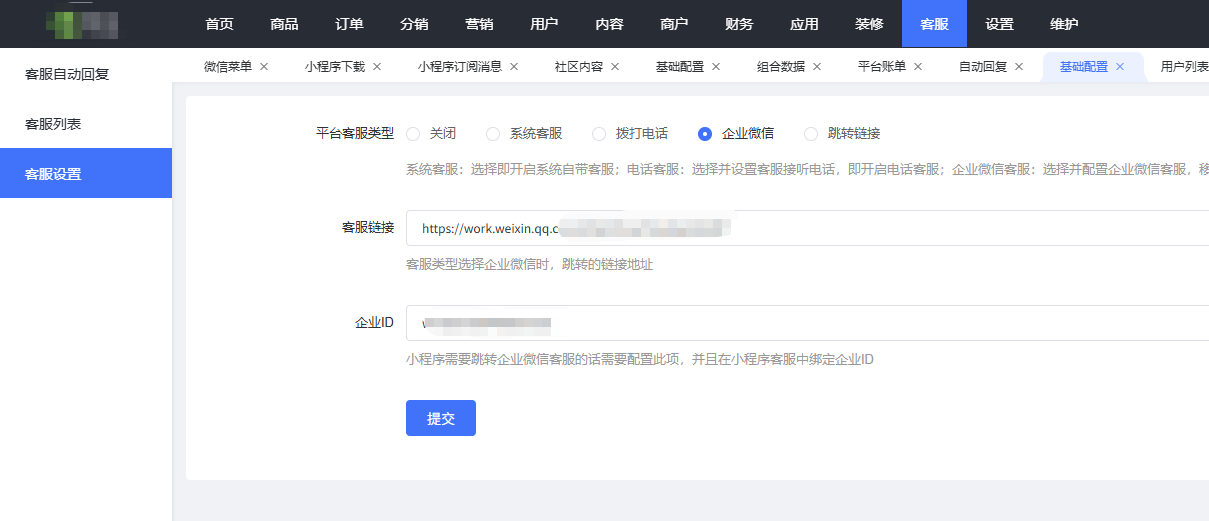The image size is (1209, 521).
Task: Select the 跳转链接 radio option
Action: (811, 134)
